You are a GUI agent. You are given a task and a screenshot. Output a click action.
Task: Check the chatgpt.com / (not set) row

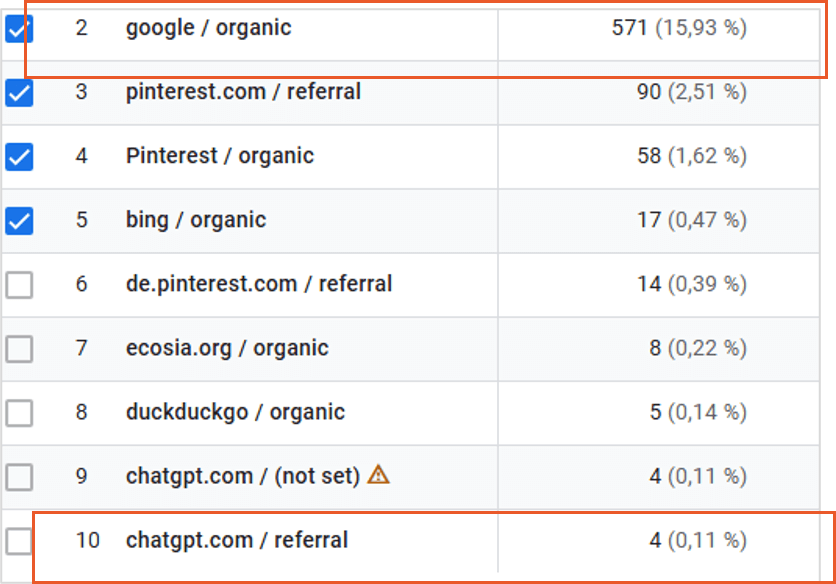[18, 477]
